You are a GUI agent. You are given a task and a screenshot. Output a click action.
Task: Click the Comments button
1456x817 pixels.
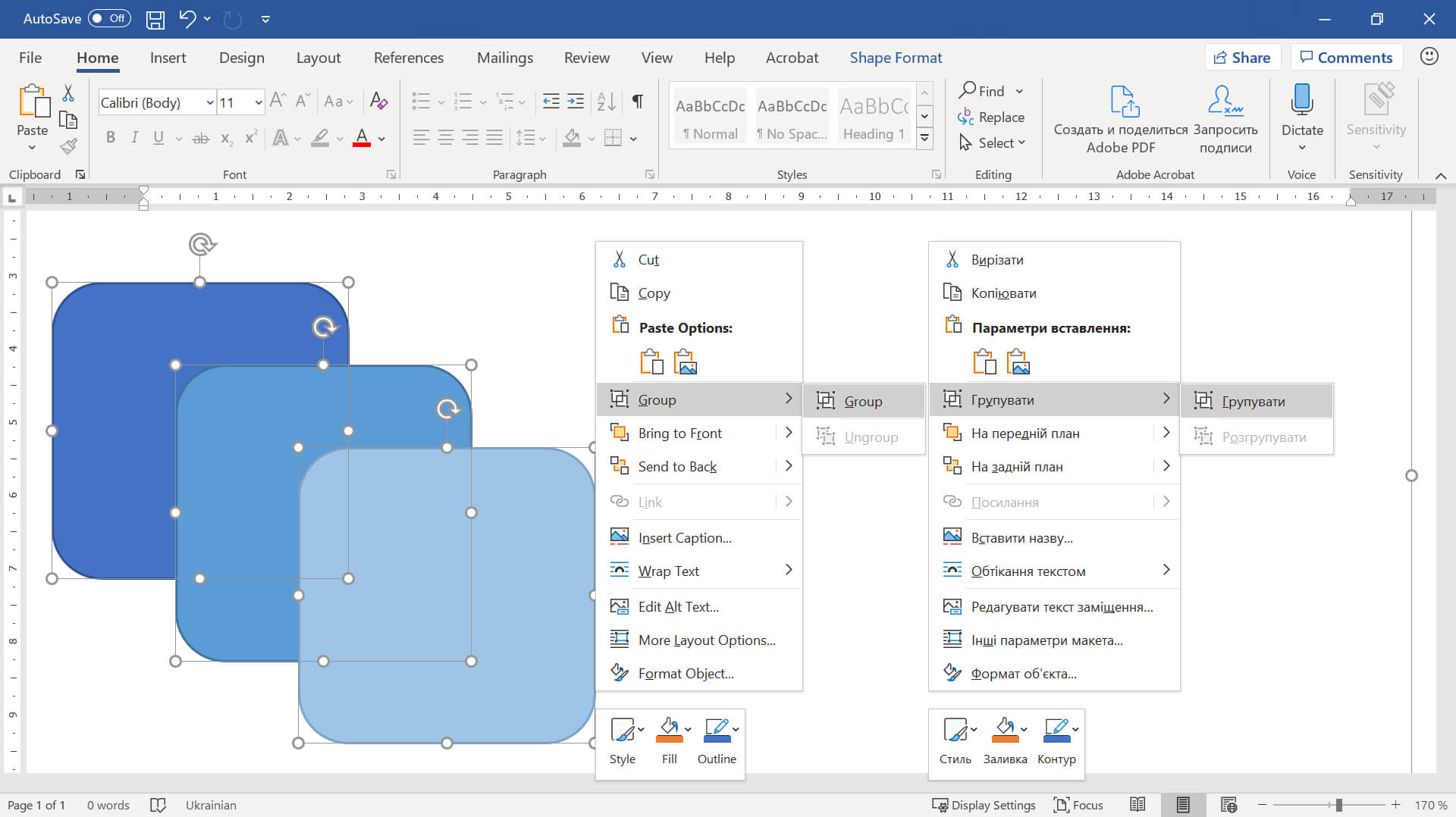(1346, 58)
